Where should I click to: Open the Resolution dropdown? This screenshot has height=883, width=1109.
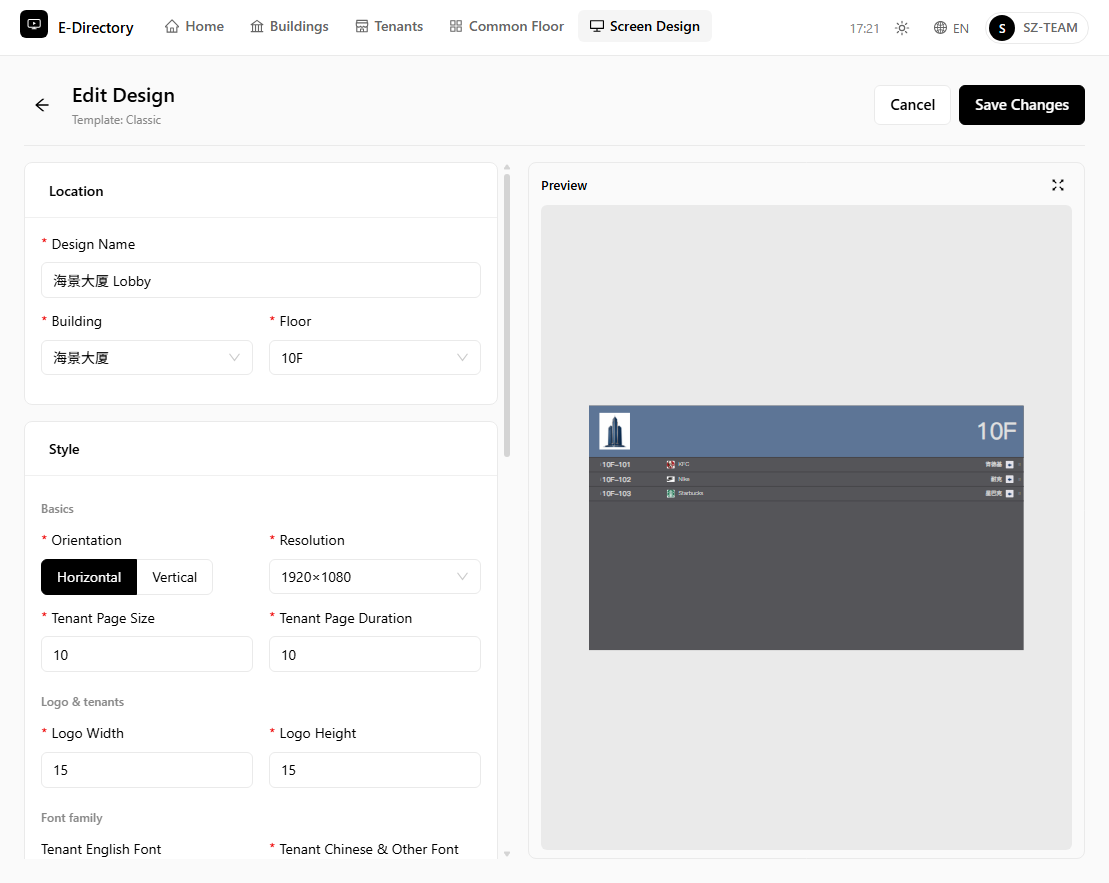pos(375,577)
